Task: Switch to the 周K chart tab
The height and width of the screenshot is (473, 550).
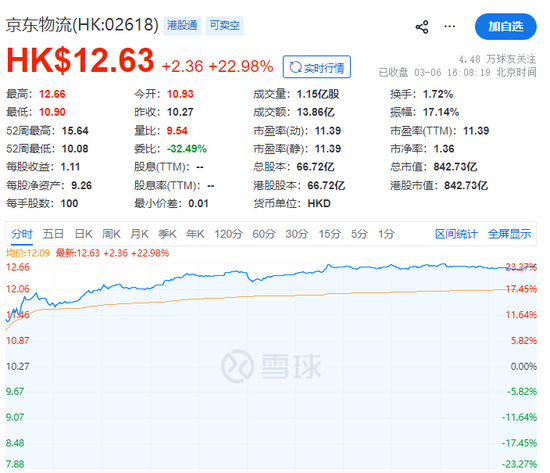Action: coord(111,234)
